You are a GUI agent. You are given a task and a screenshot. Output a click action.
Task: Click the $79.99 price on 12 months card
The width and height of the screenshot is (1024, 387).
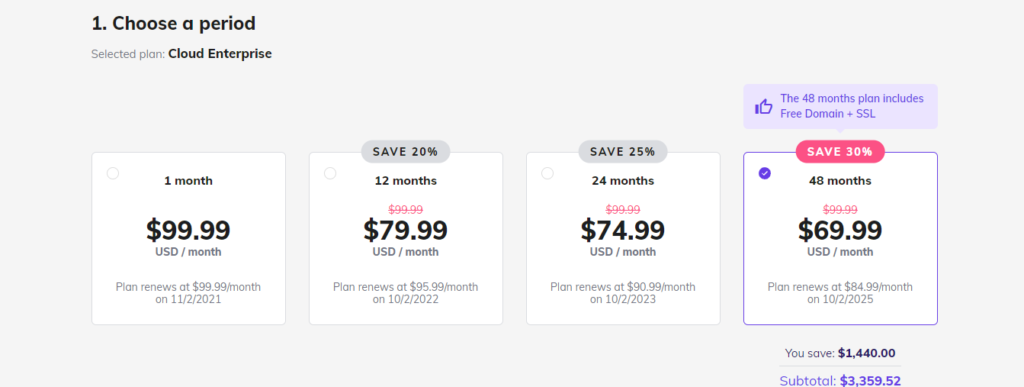coord(406,230)
